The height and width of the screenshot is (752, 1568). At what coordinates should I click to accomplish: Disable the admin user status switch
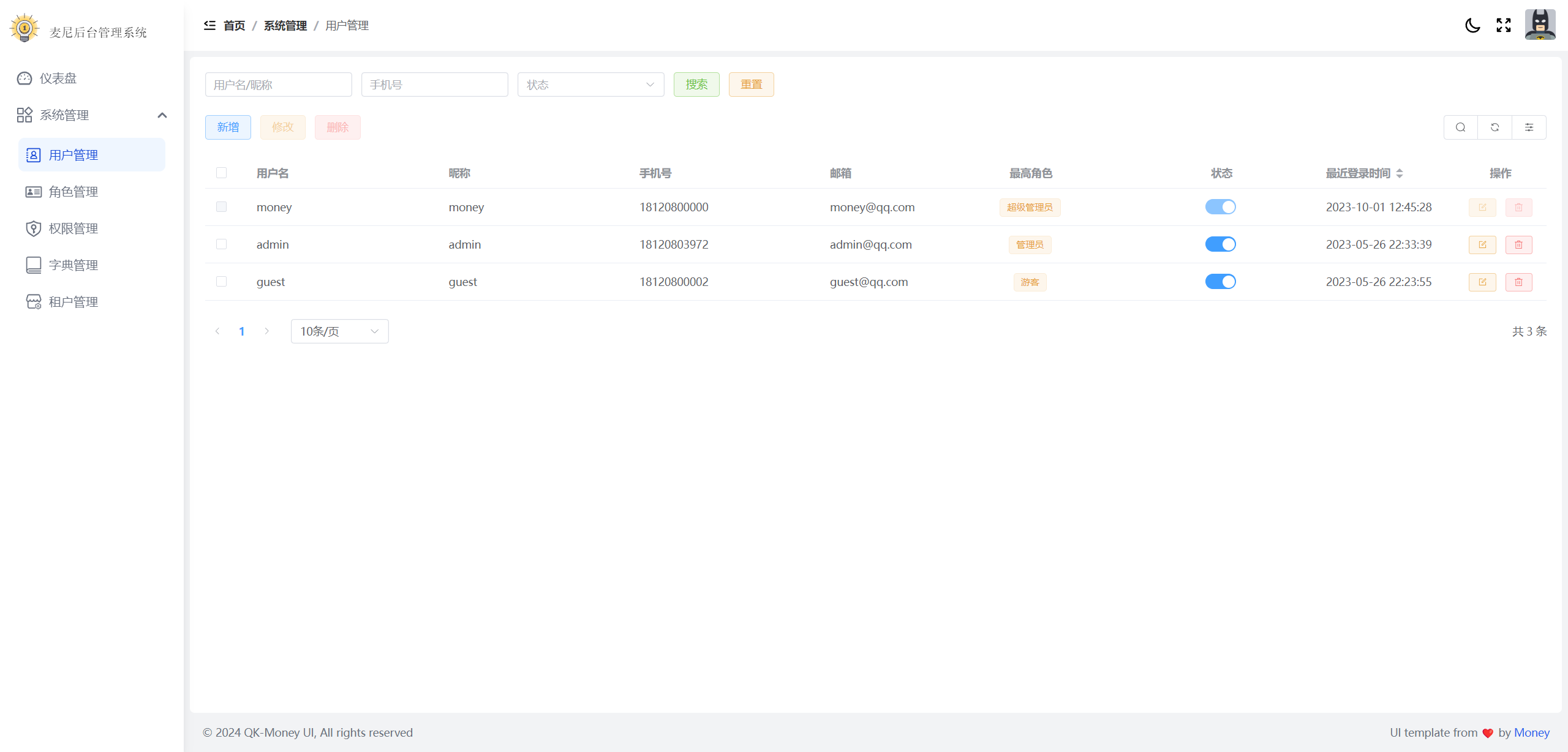(1220, 244)
